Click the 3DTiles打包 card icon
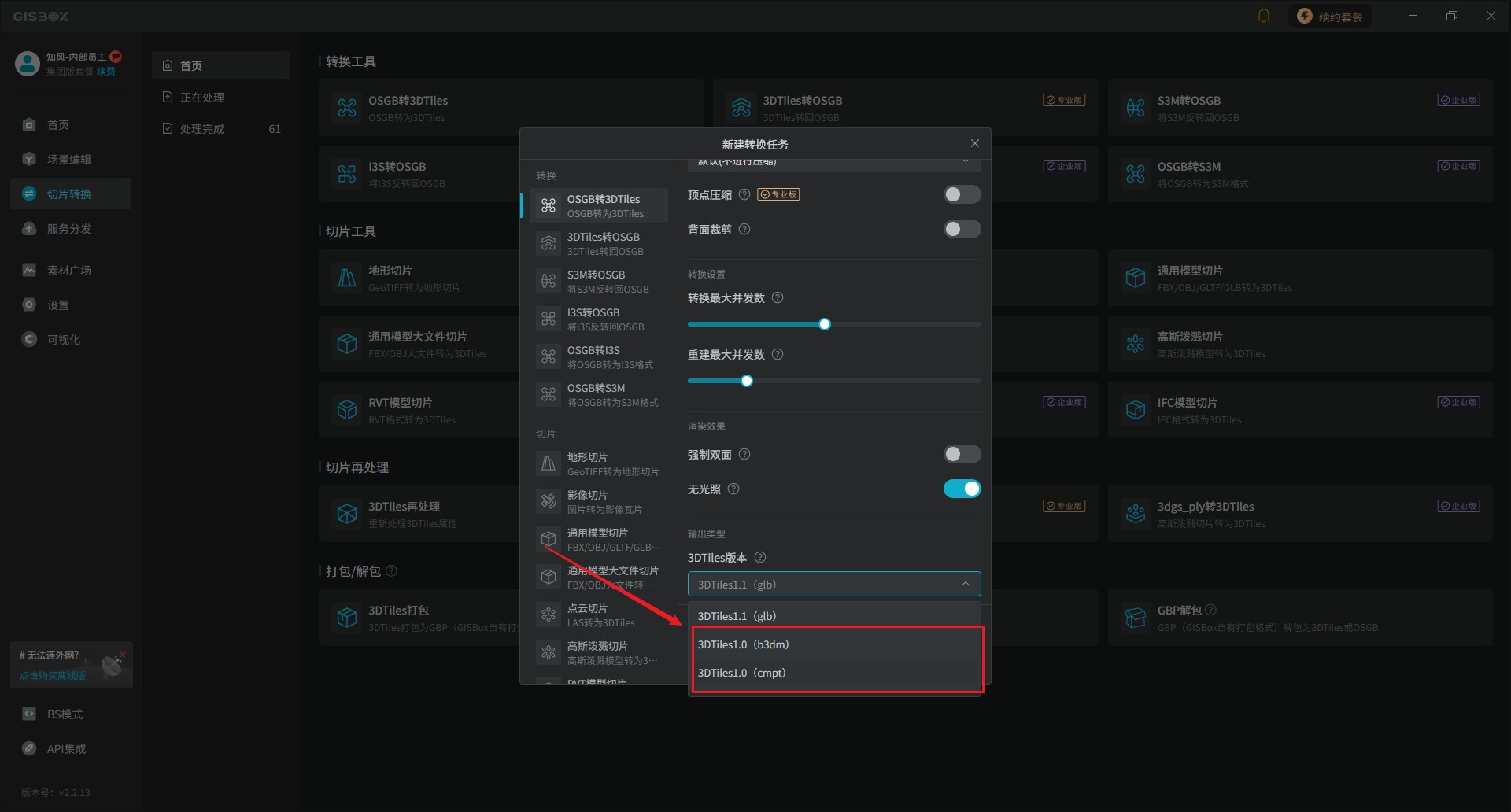Screen dimensions: 1511x812 347,618
